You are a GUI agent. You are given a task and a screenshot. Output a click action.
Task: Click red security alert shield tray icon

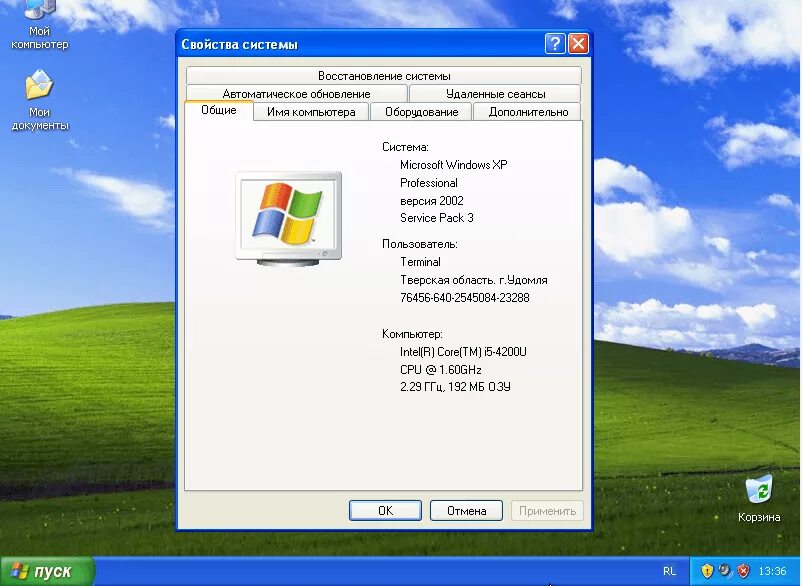tap(743, 571)
